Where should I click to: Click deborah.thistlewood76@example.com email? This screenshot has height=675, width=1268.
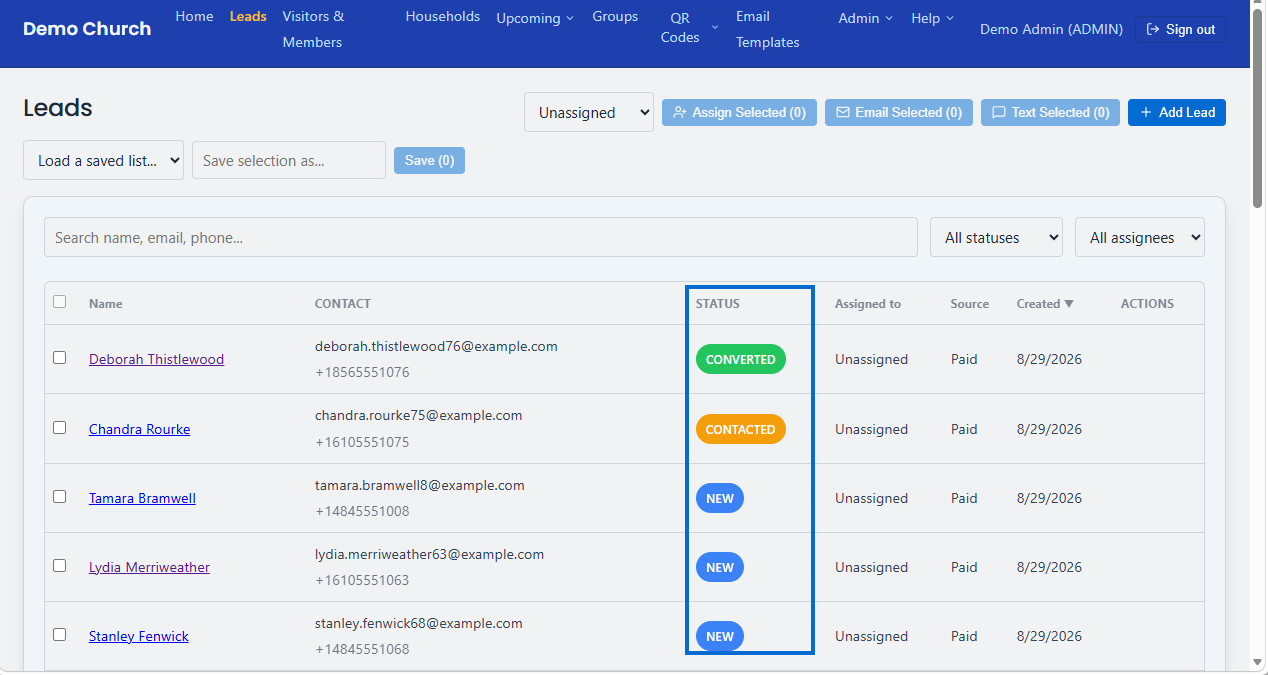click(436, 346)
